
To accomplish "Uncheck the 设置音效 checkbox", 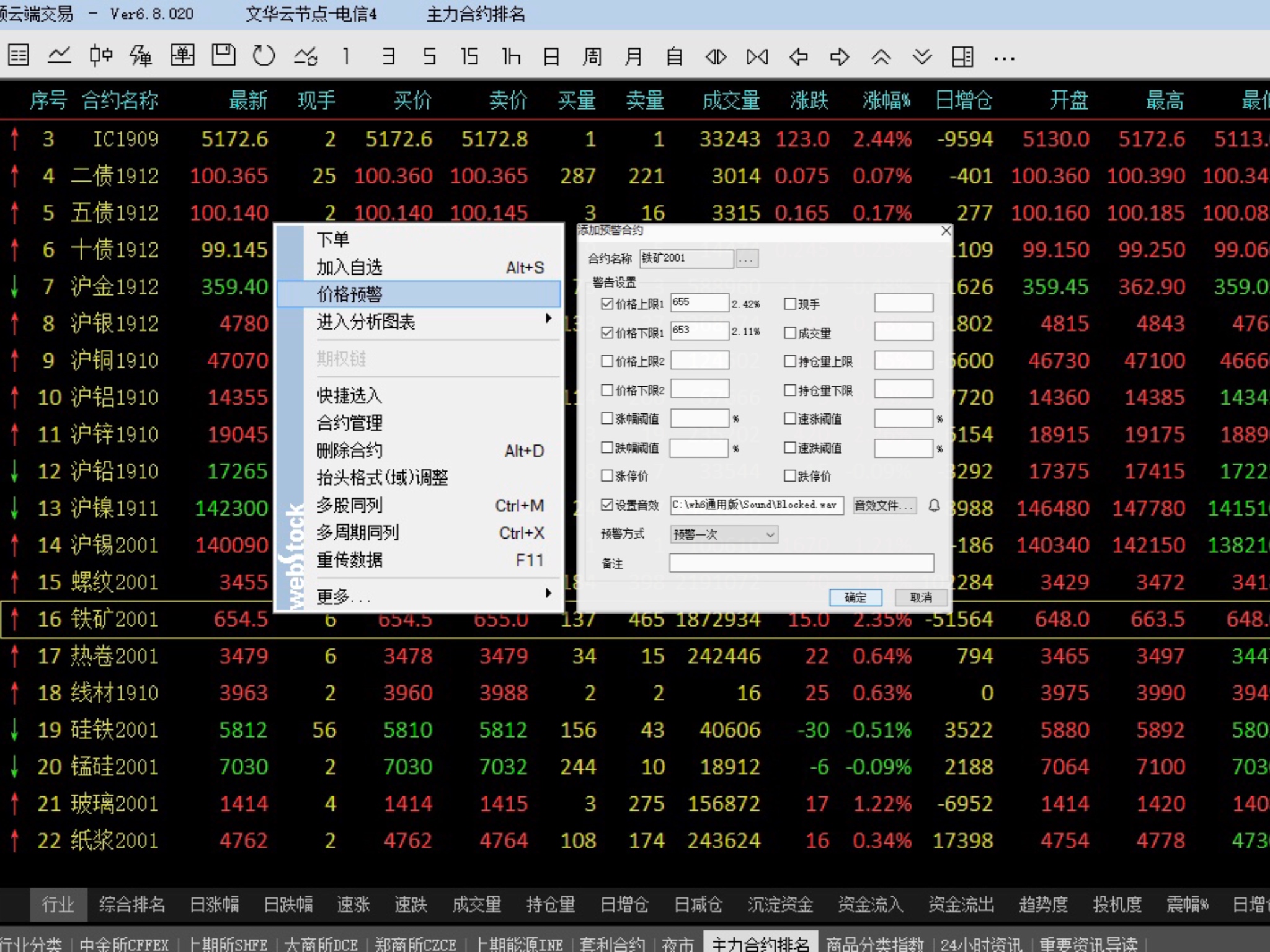I will click(606, 505).
